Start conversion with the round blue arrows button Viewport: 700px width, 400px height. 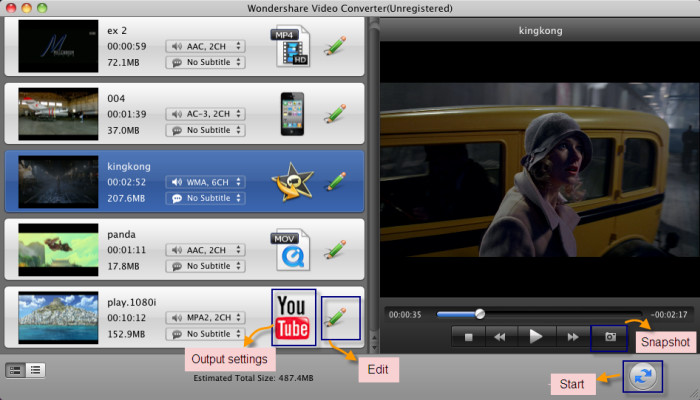[x=643, y=376]
